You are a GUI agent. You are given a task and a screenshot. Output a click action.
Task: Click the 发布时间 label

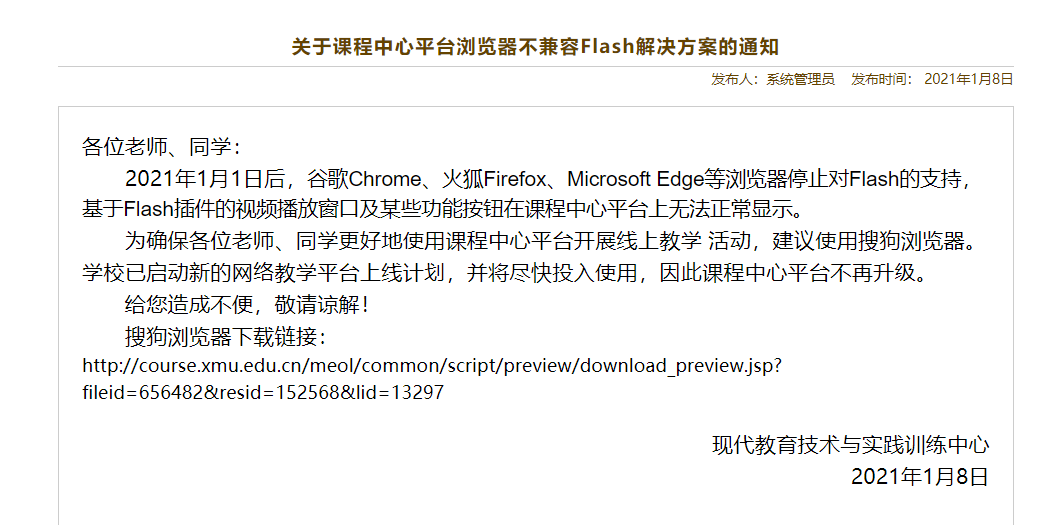878,79
